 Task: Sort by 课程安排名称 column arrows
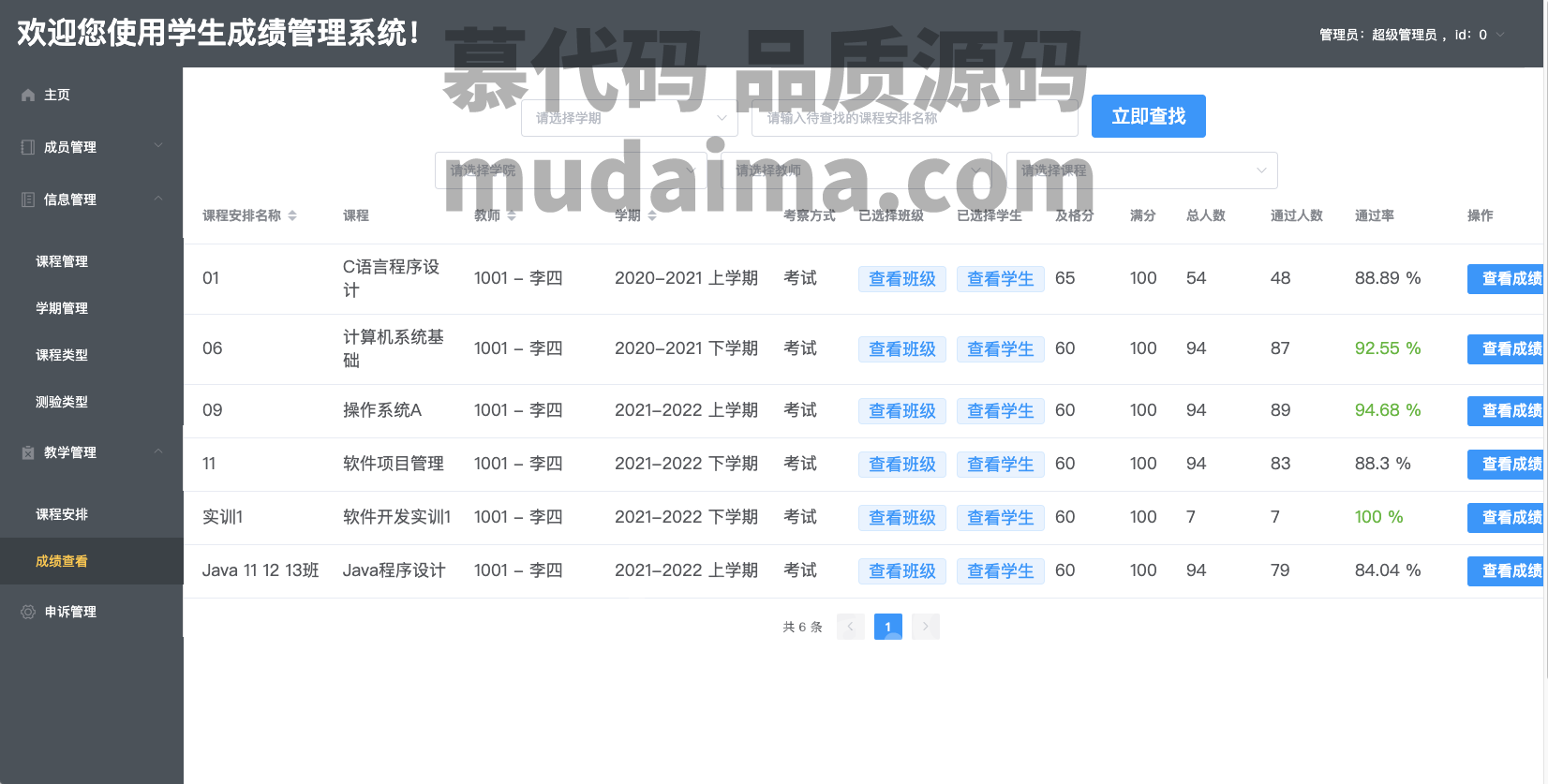tap(292, 215)
